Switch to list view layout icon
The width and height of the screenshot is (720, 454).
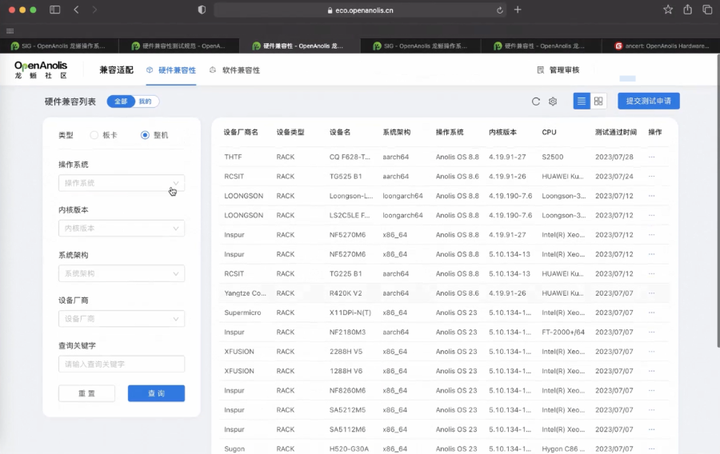coord(581,101)
